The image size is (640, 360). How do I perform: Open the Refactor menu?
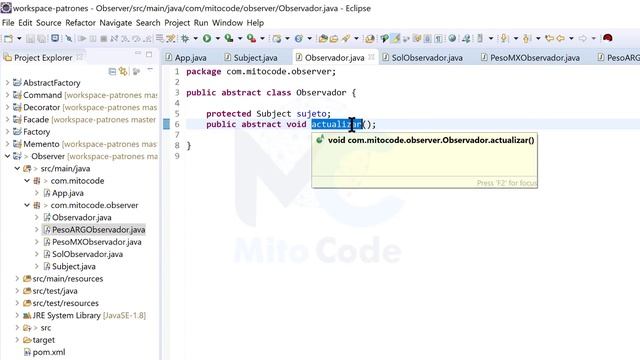pyautogui.click(x=80, y=23)
